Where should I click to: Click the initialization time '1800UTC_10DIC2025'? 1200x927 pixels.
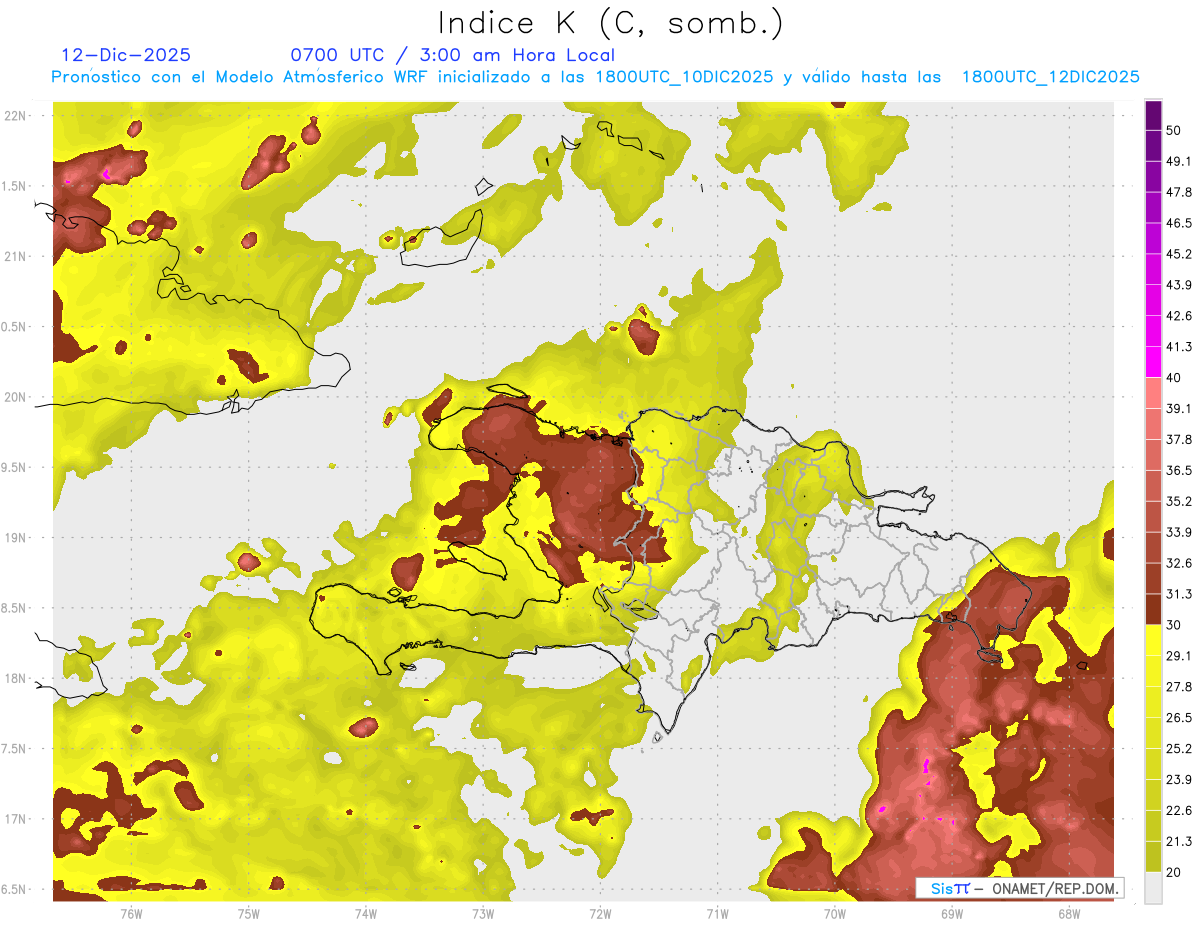coord(684,77)
